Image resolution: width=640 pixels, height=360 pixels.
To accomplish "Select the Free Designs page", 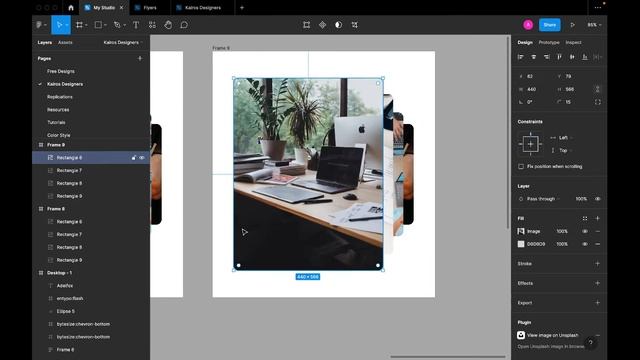I will pos(61,71).
